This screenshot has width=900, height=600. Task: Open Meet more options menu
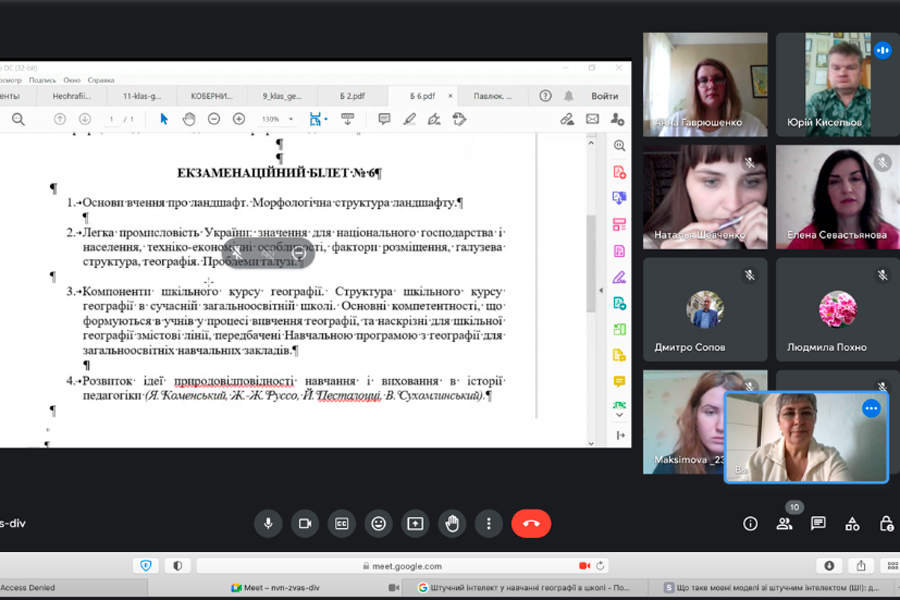488,523
